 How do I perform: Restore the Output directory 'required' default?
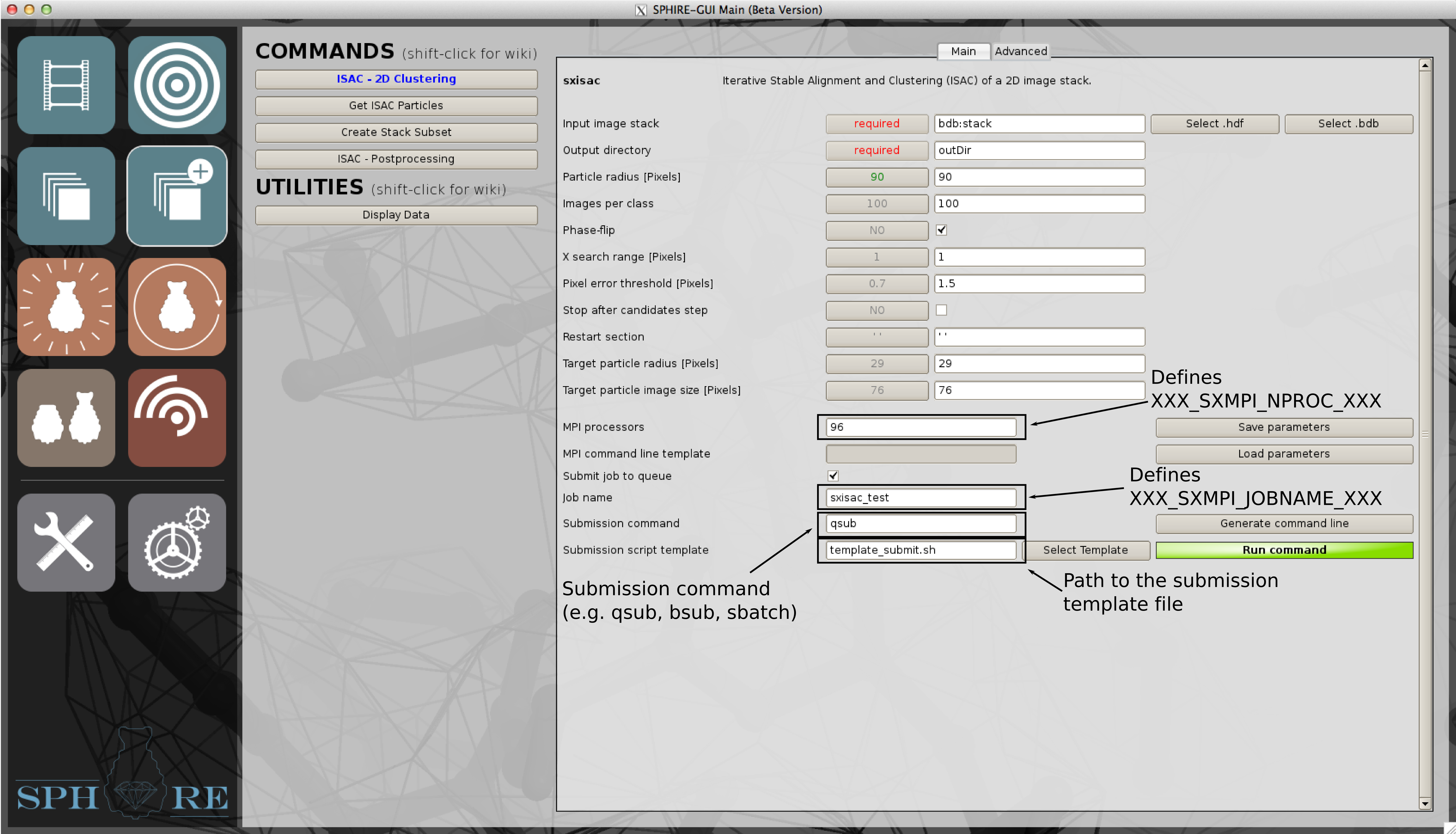tap(877, 150)
